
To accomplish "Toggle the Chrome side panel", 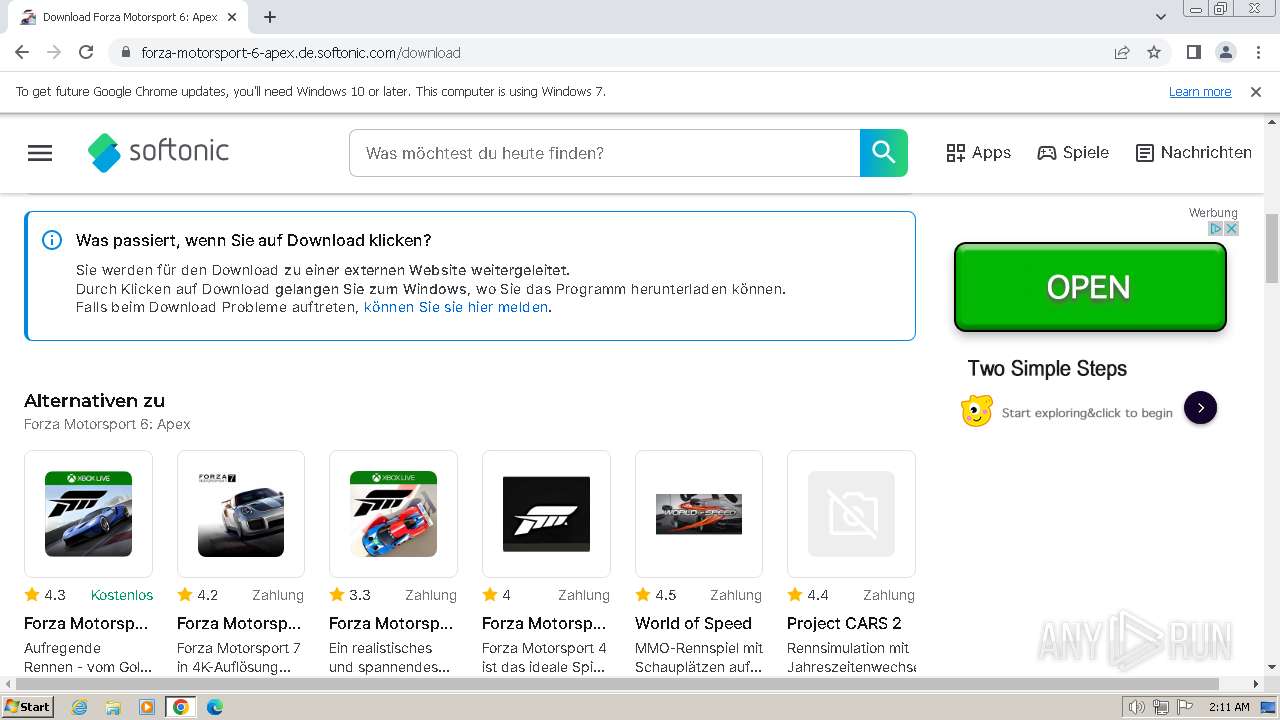I will (1193, 52).
